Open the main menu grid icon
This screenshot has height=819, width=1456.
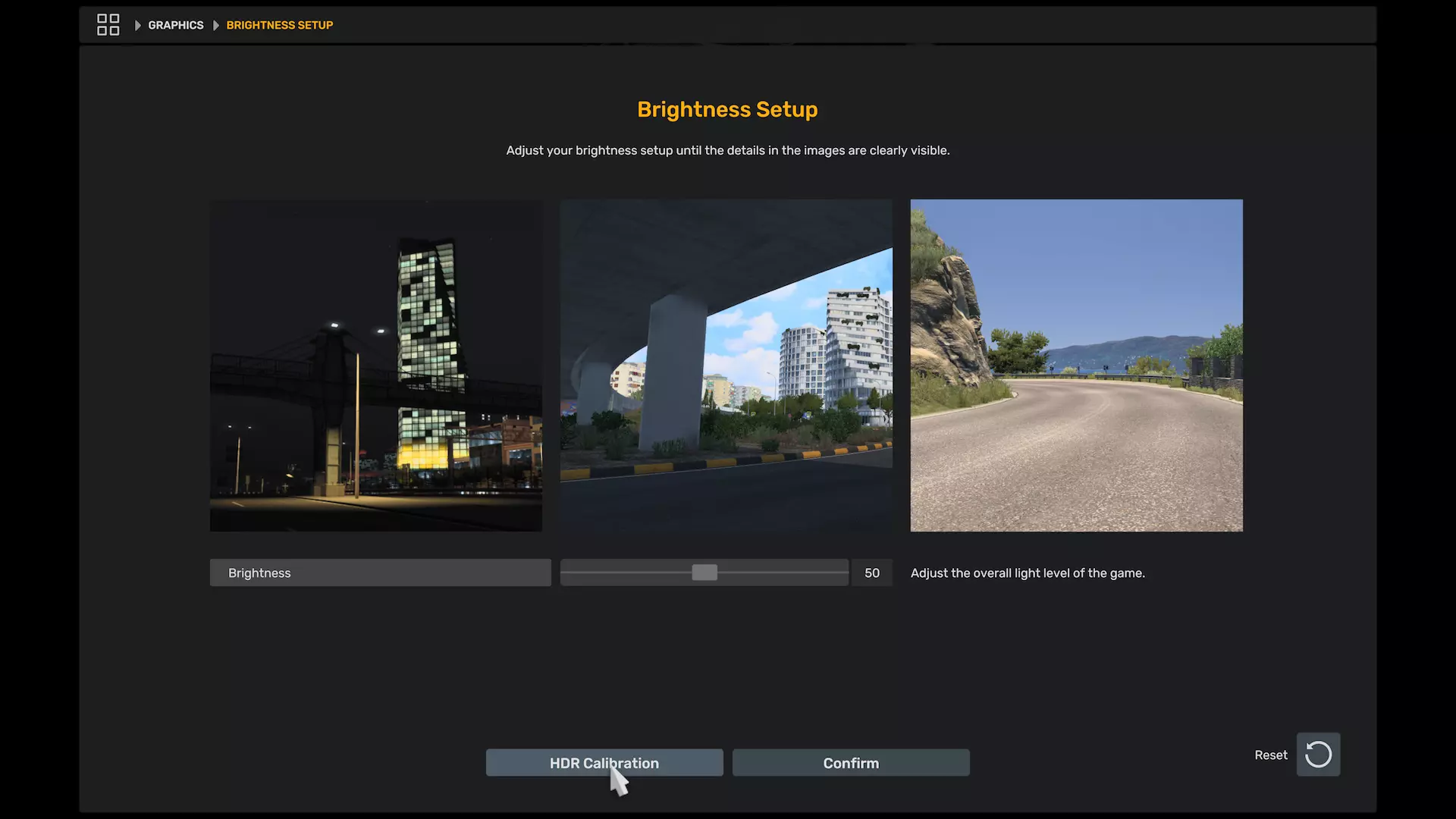(108, 25)
